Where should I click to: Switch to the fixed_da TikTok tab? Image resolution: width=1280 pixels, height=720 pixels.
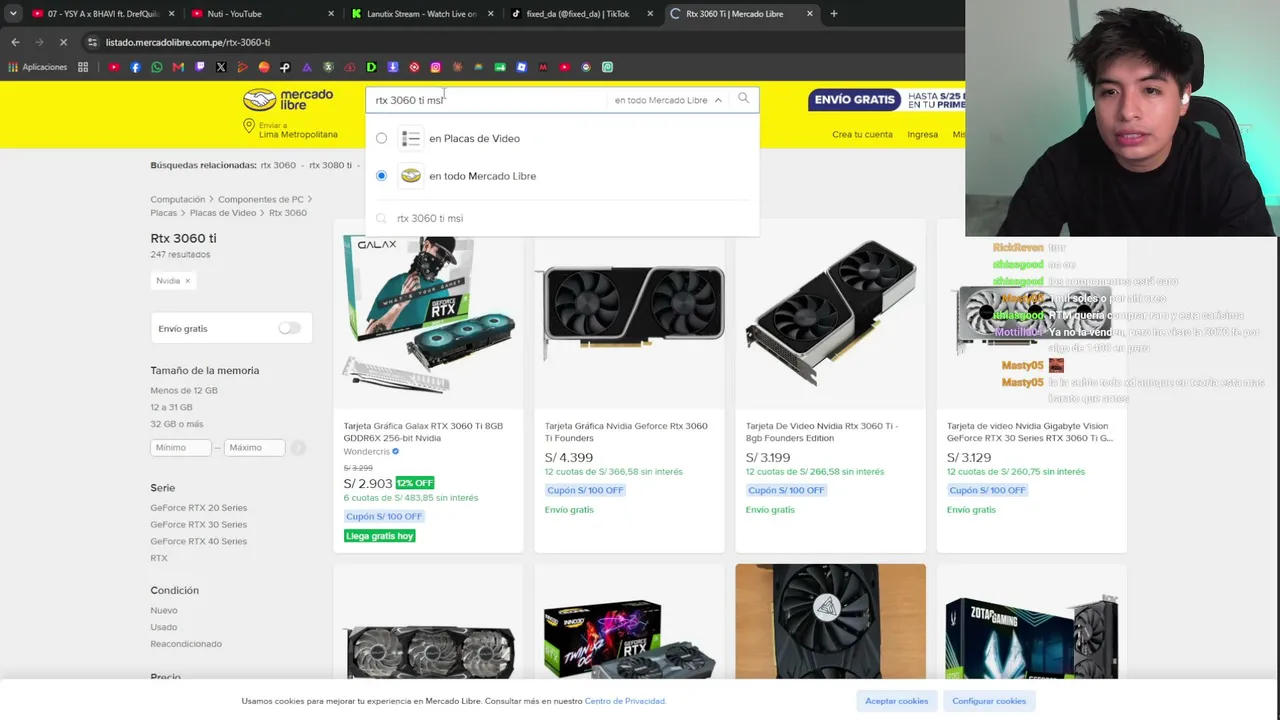[x=582, y=14]
